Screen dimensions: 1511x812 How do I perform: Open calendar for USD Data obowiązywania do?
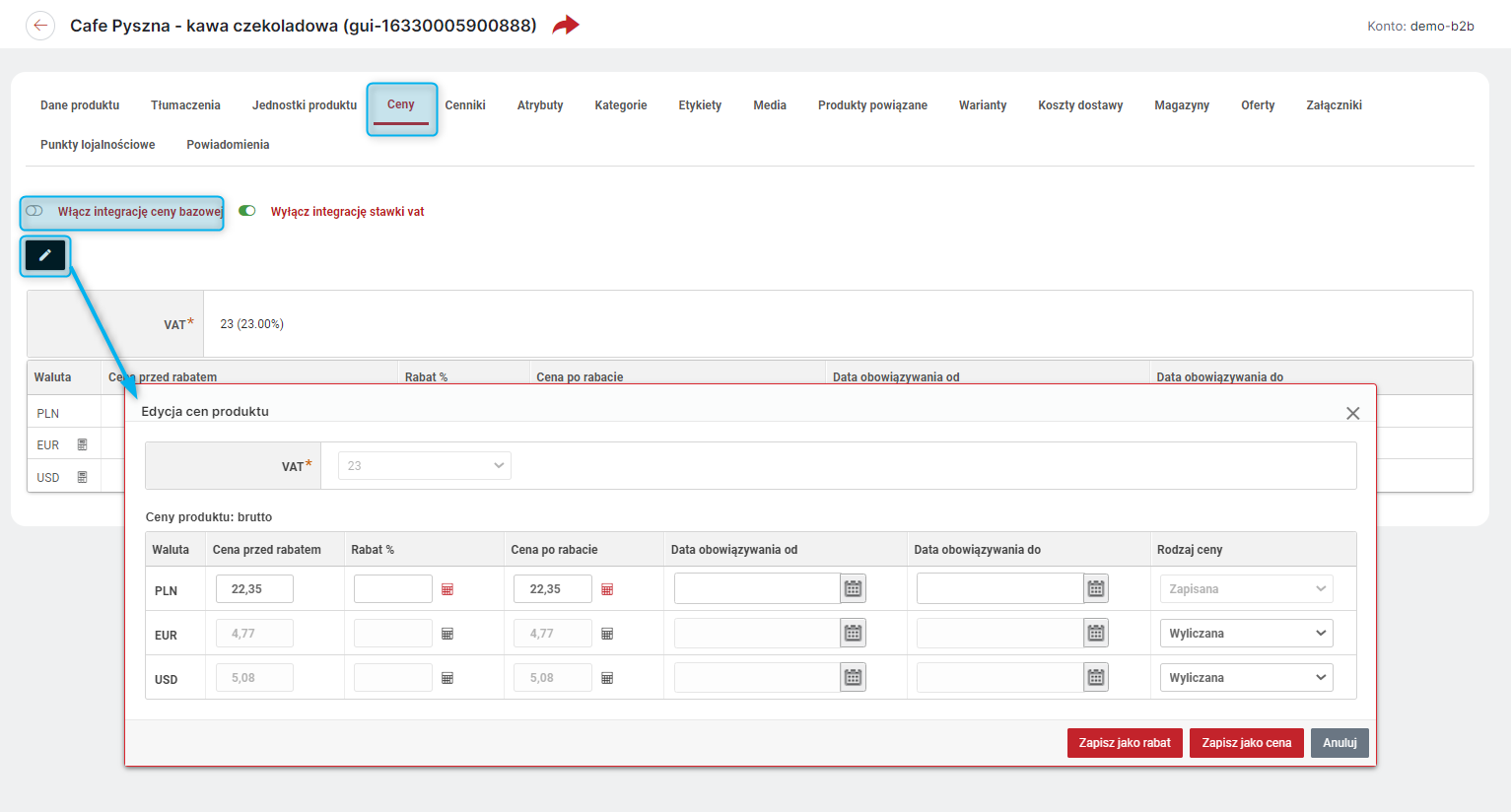pyautogui.click(x=1096, y=677)
